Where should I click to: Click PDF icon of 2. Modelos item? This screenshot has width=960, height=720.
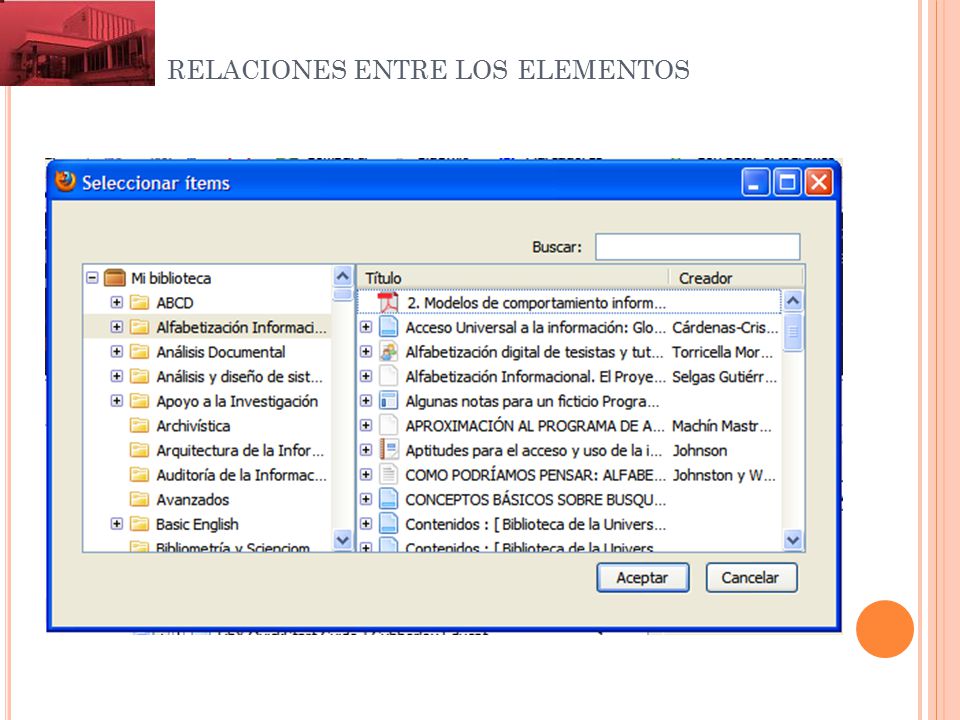pos(388,302)
